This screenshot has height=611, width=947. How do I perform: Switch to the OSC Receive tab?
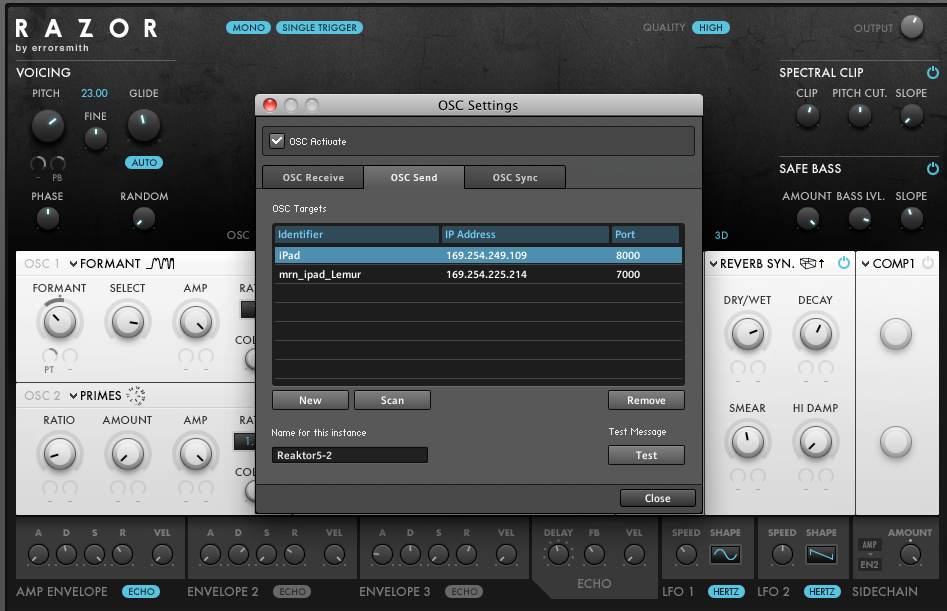(313, 178)
